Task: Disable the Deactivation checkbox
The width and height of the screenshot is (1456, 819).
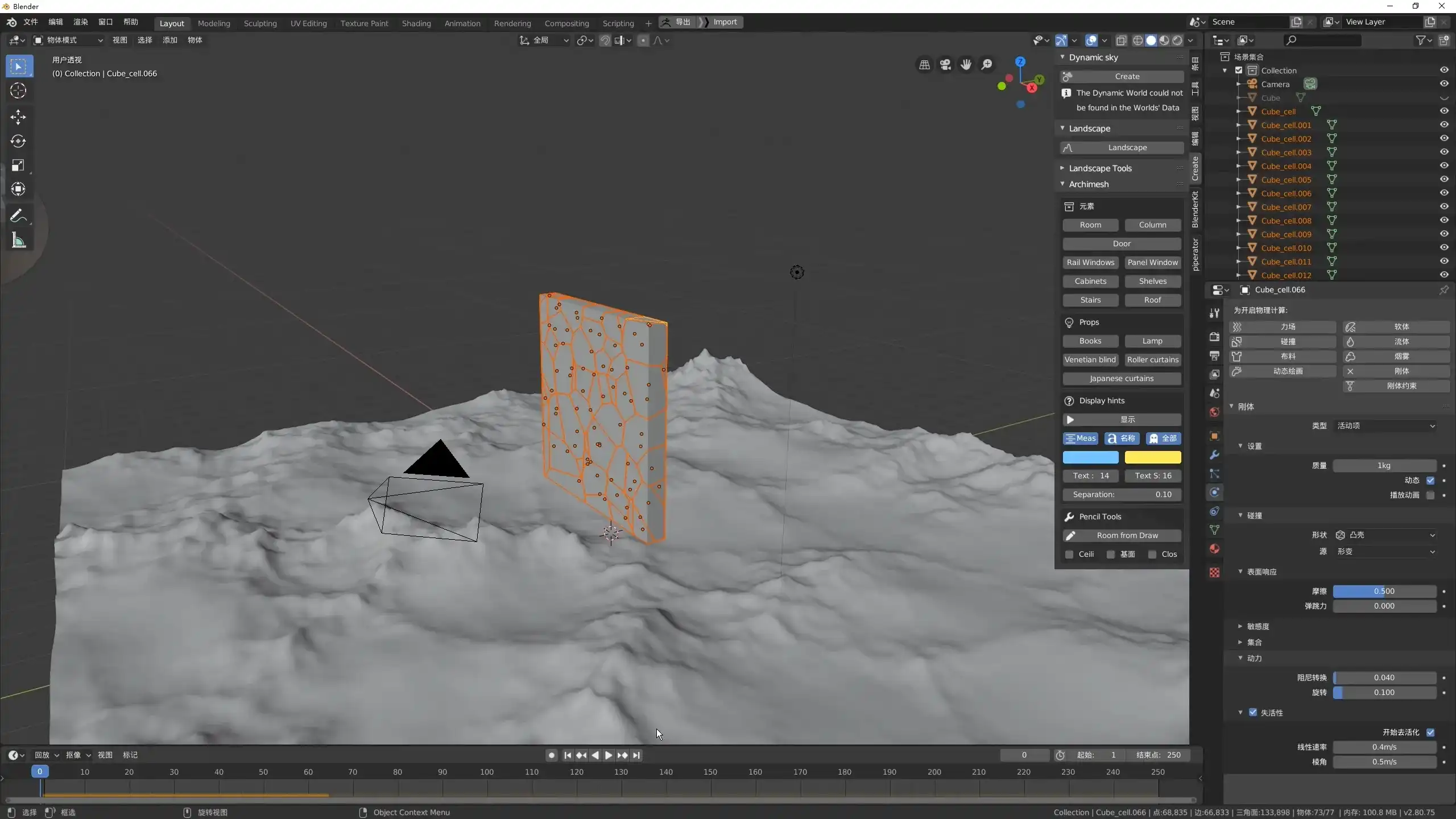Action: (1253, 713)
